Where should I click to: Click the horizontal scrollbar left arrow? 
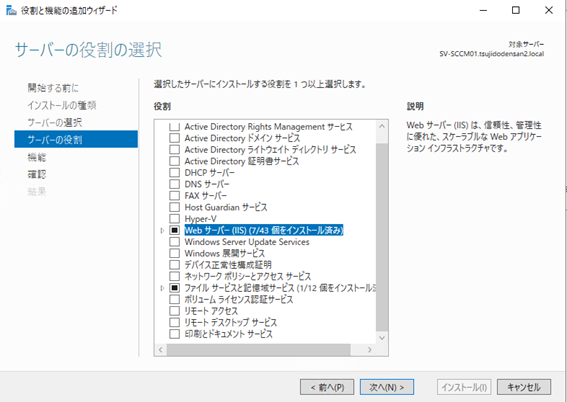(x=161, y=350)
